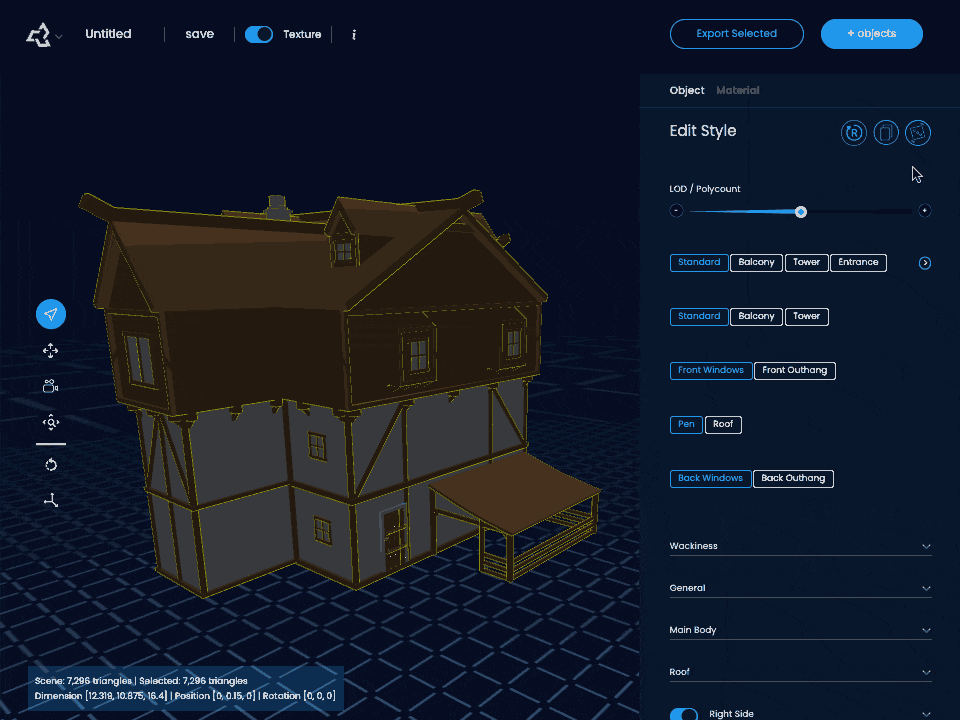The height and width of the screenshot is (720, 960).
Task: Click the Dimension readout in status box
Action: (100, 696)
